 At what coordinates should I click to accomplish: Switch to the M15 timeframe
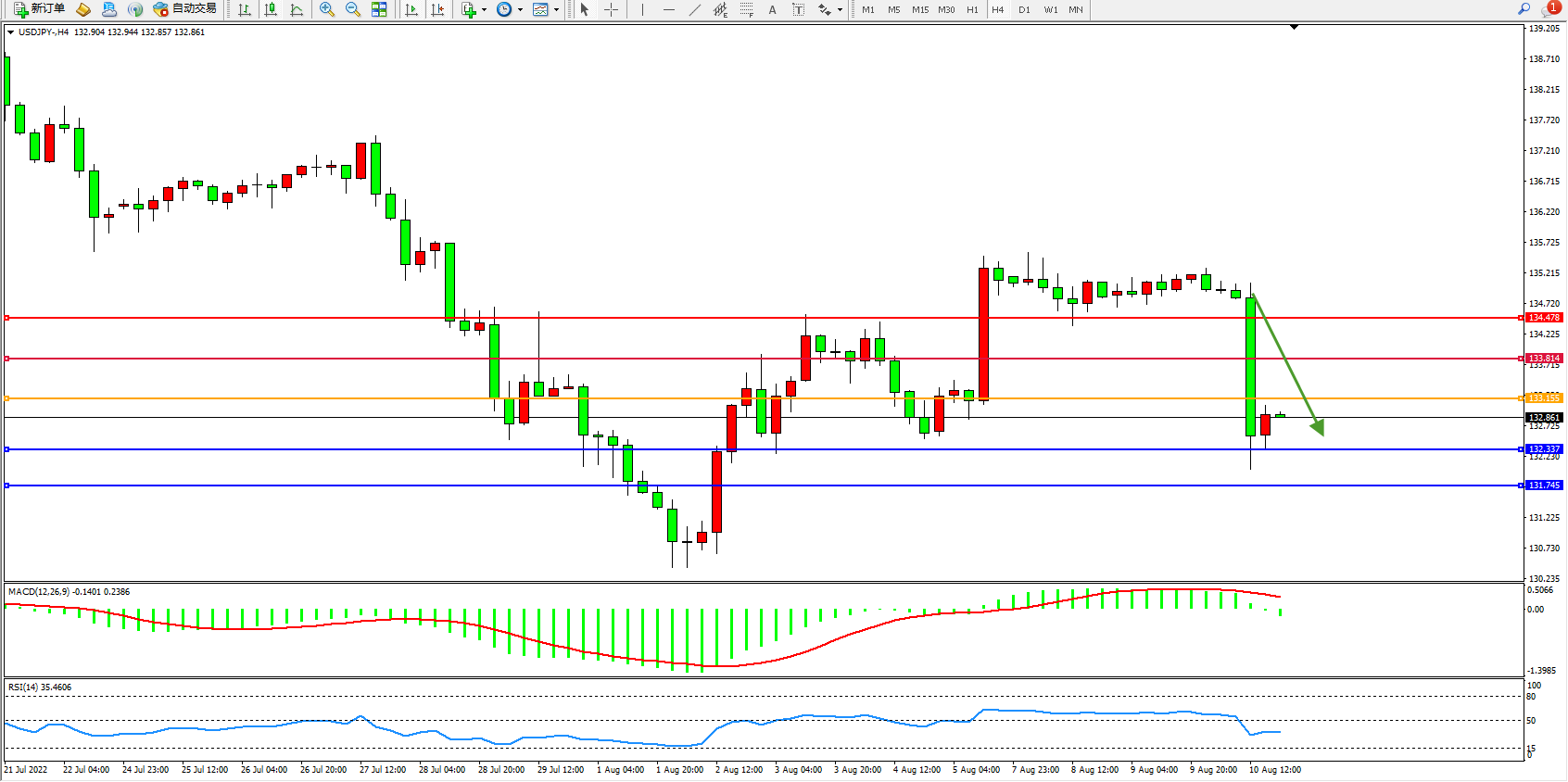pyautogui.click(x=919, y=9)
